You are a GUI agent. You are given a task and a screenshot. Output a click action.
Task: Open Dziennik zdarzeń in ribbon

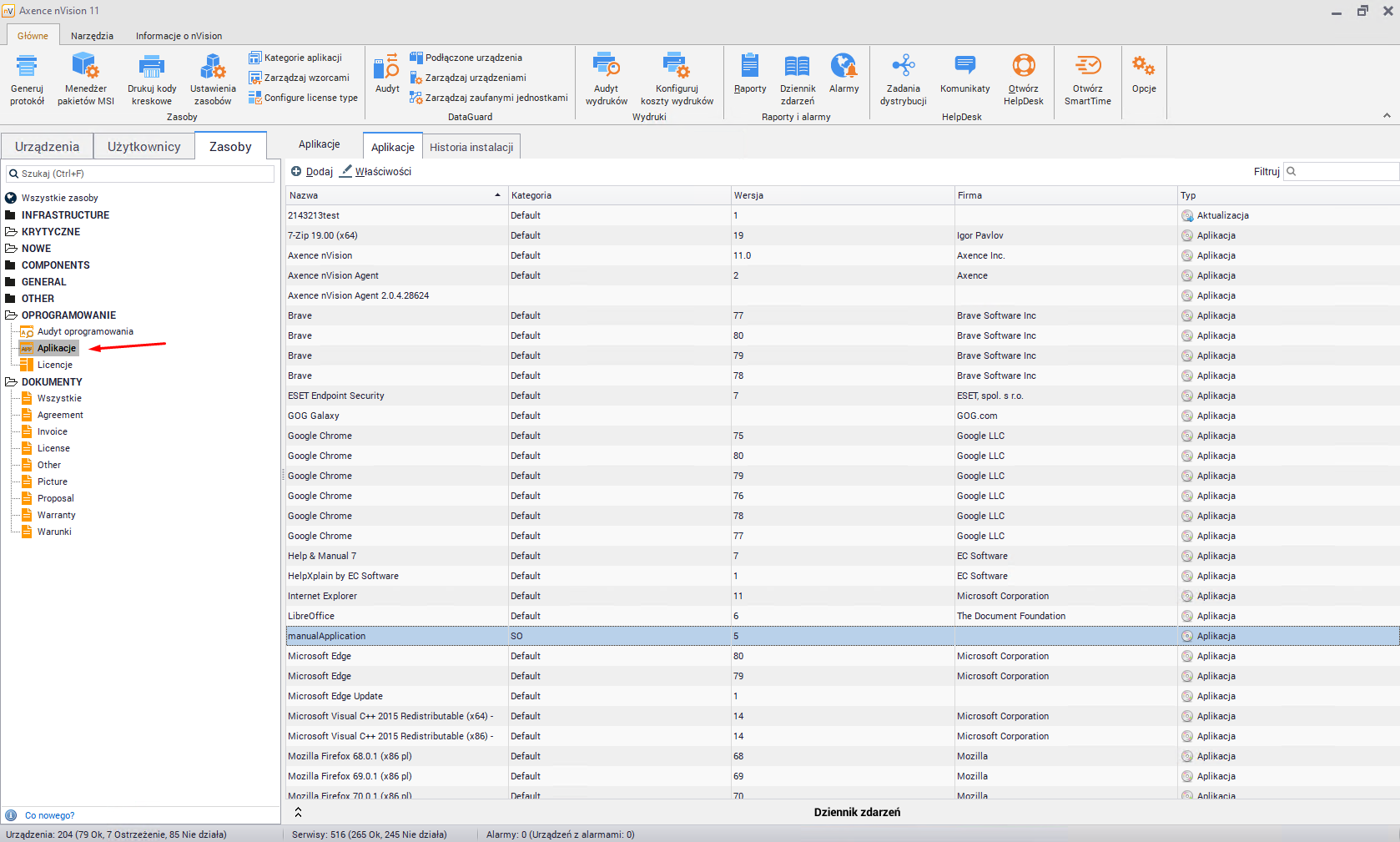pos(797,67)
